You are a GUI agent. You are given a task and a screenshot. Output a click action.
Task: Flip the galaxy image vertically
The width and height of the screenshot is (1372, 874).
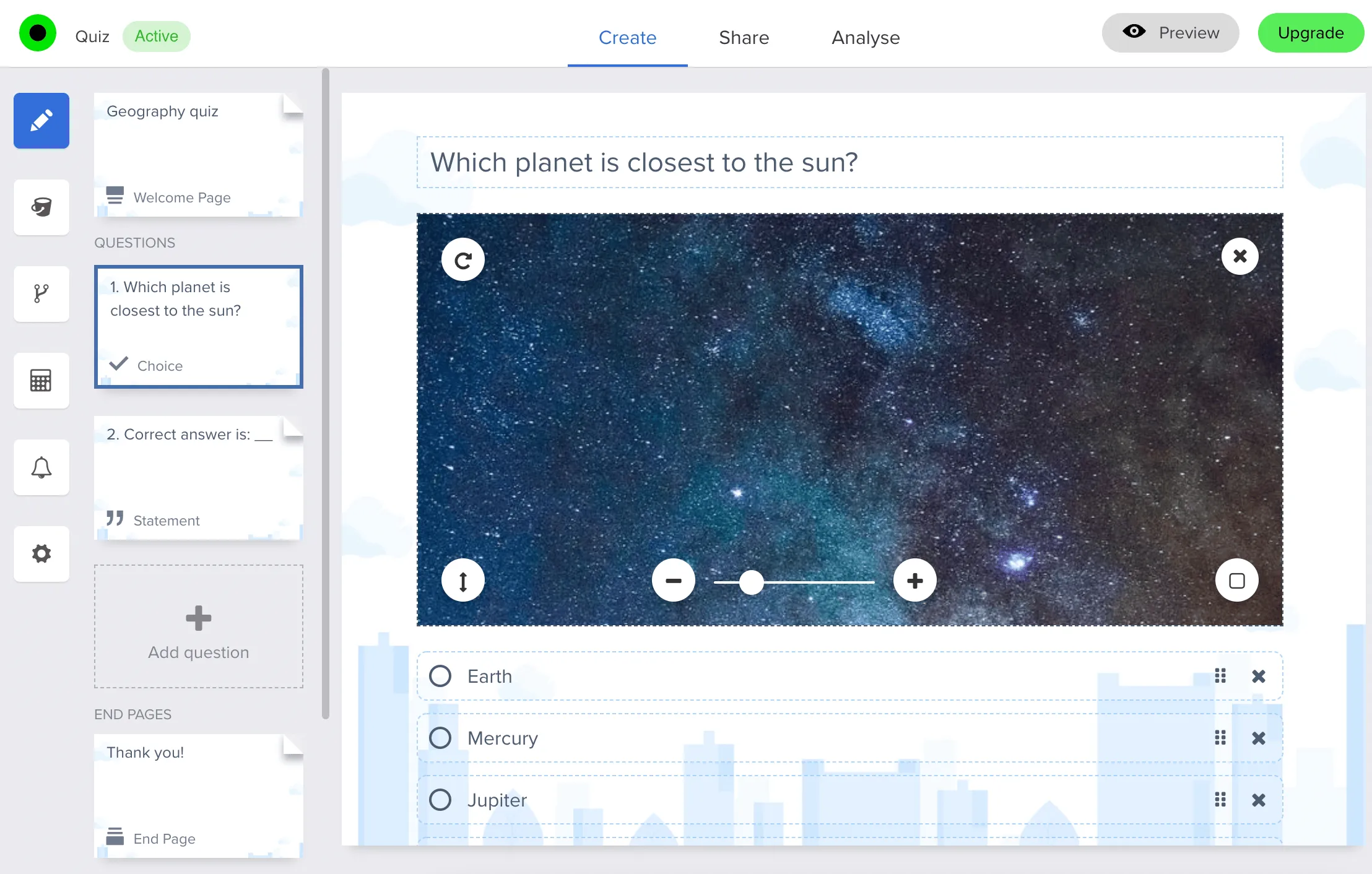pos(463,580)
